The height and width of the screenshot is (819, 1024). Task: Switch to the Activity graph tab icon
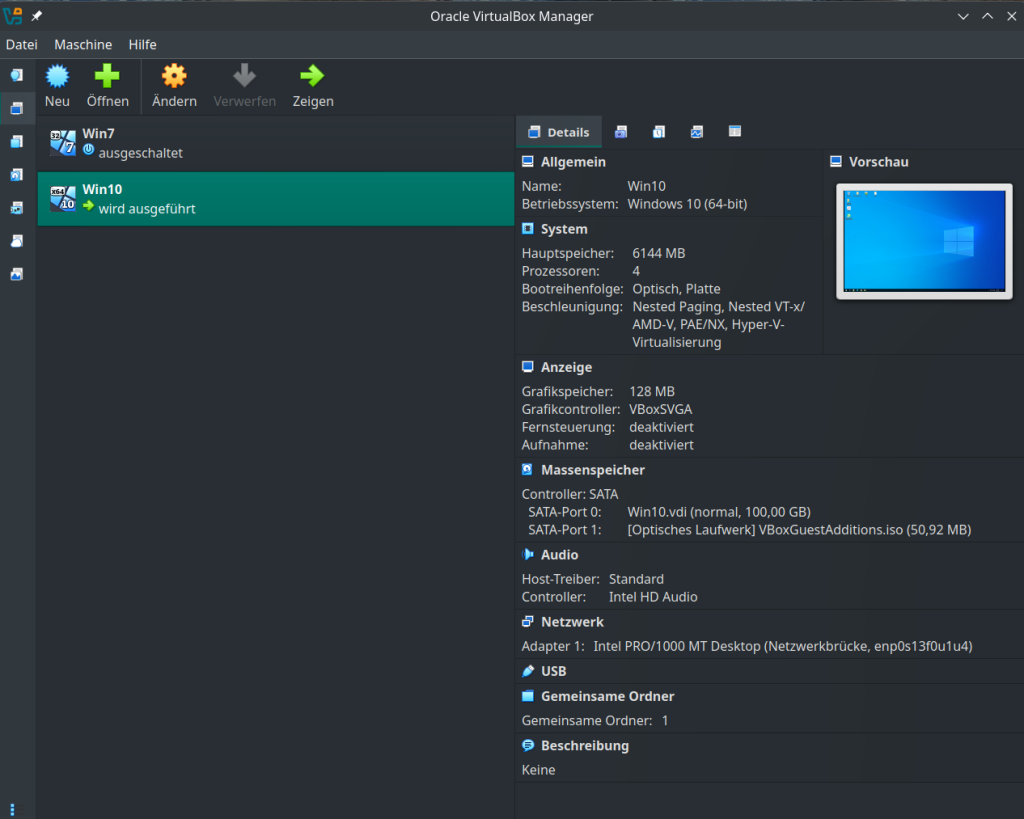(697, 132)
